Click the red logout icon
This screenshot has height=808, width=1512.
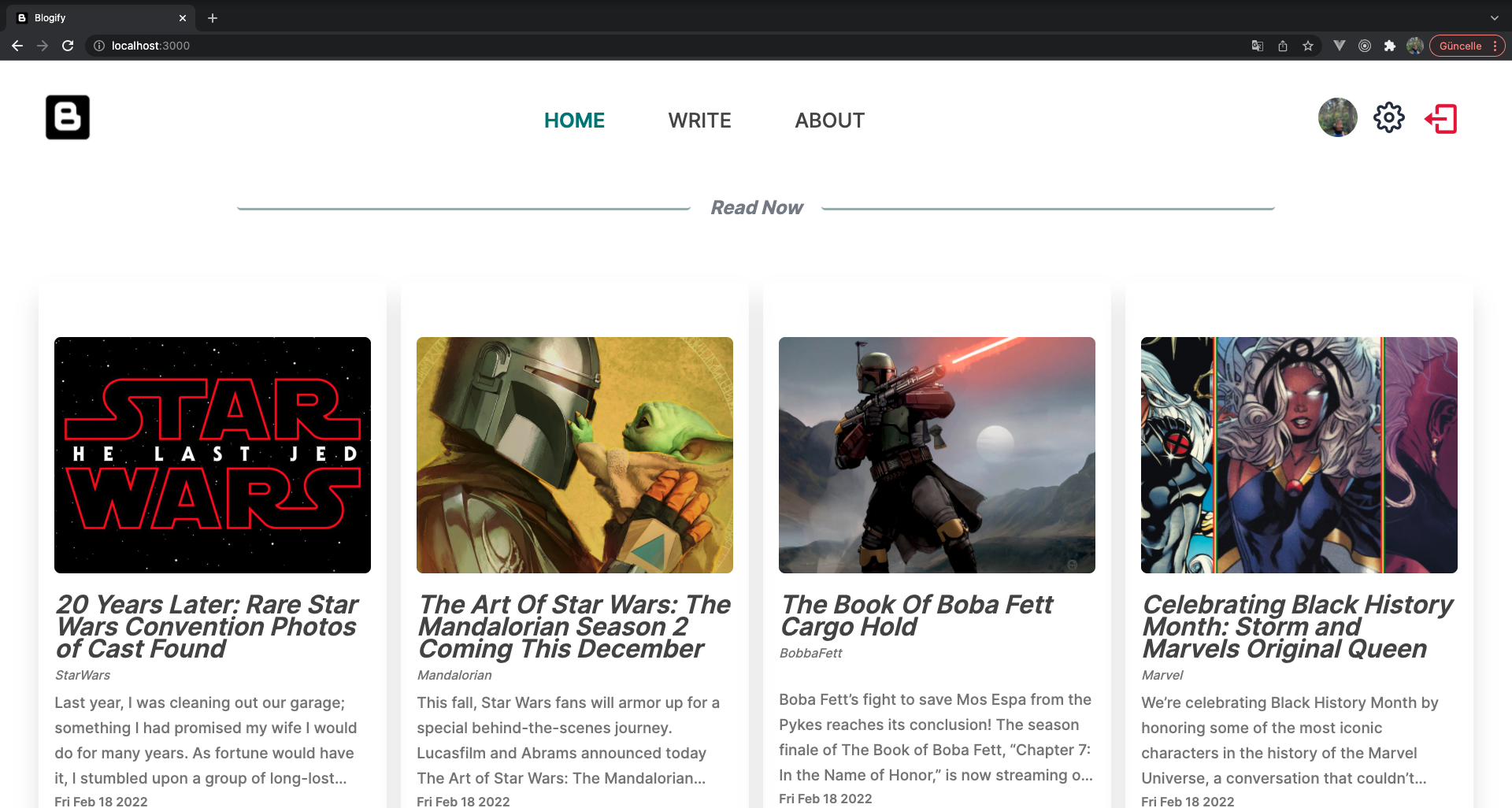(x=1441, y=119)
